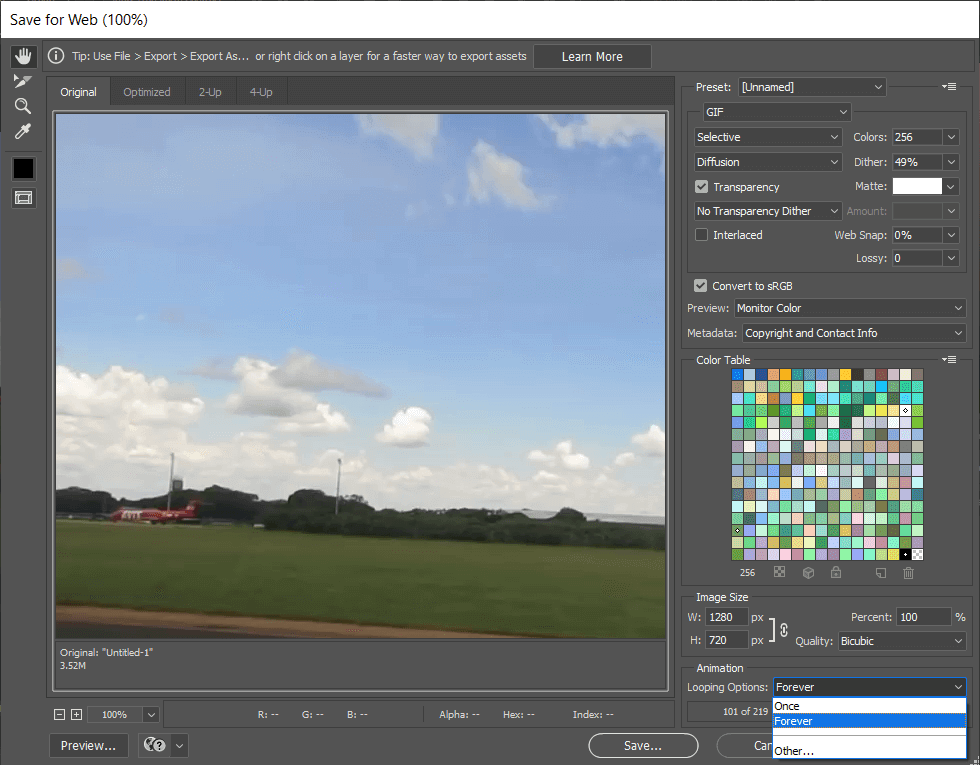This screenshot has height=765, width=980.
Task: Click the constrain proportions link icon
Action: click(783, 629)
